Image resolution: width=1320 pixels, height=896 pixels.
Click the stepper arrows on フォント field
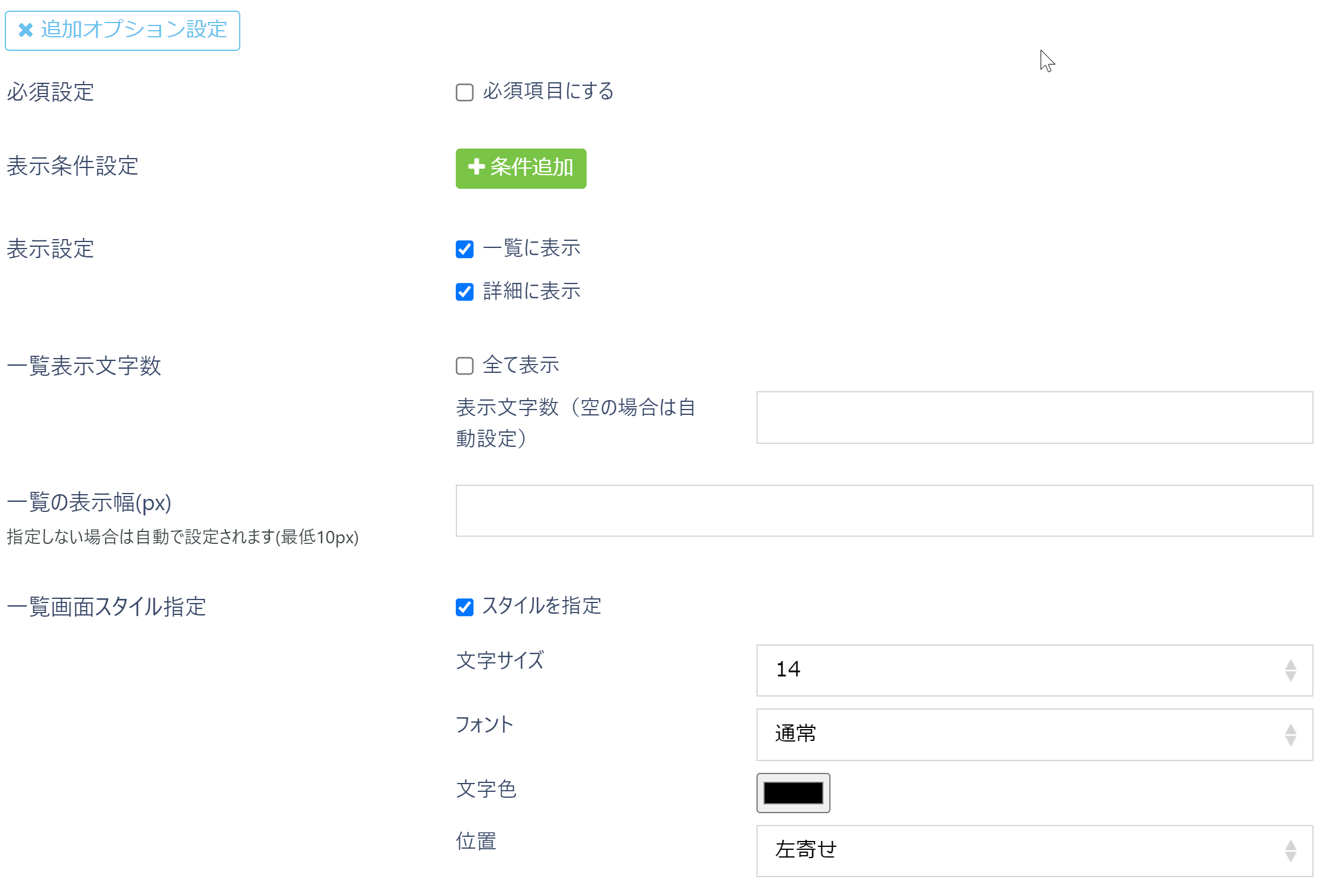[1292, 734]
